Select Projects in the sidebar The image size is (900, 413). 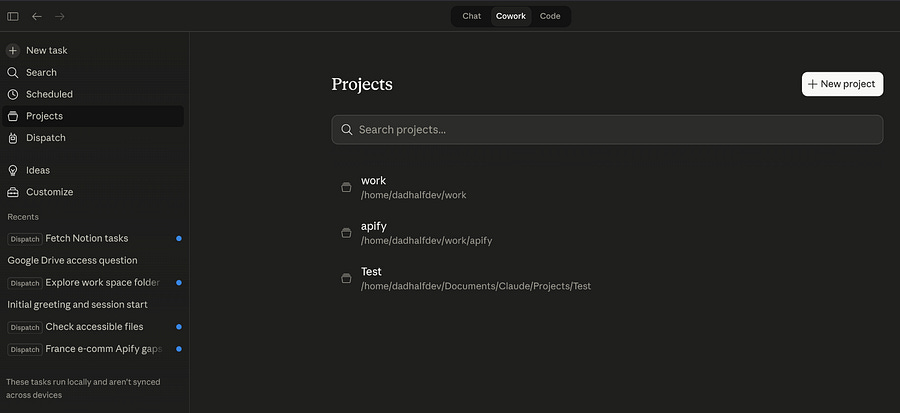[x=44, y=116]
